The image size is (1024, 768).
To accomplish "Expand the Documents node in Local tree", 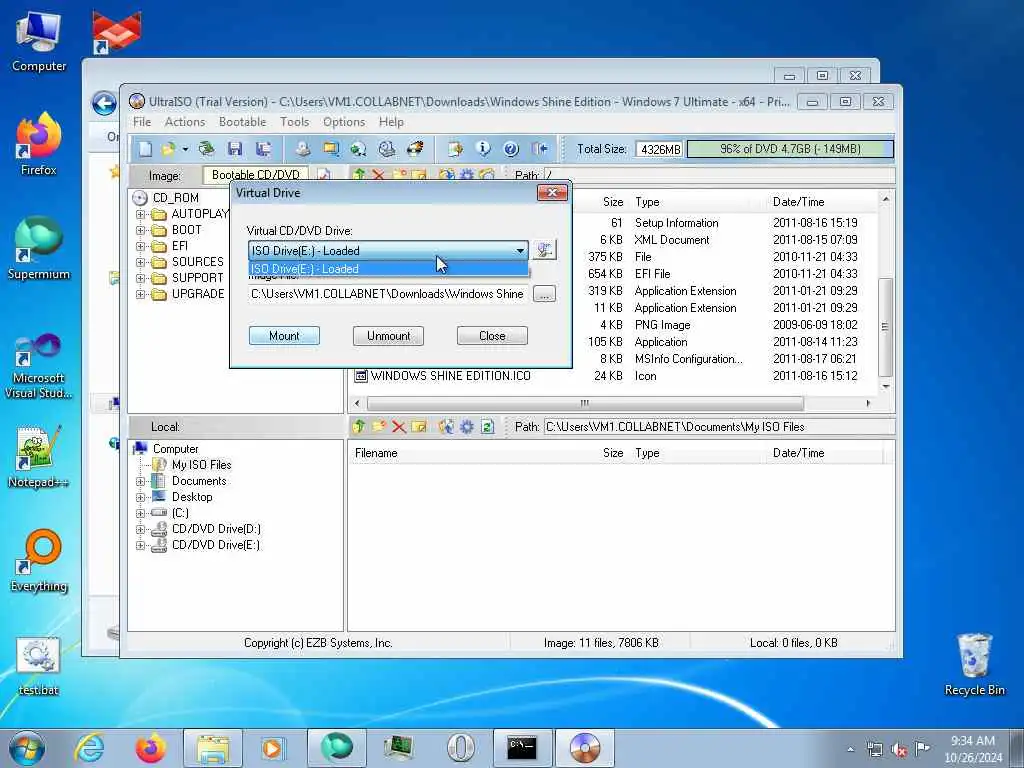I will [x=140, y=481].
